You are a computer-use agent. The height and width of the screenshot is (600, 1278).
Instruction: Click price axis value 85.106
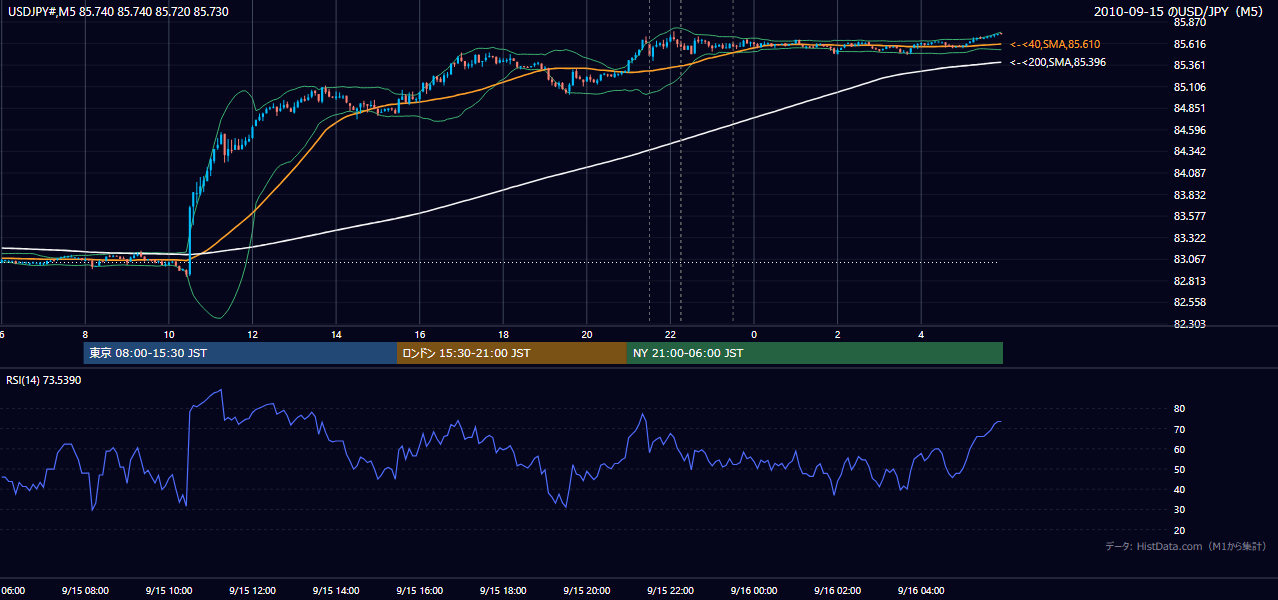[1189, 87]
